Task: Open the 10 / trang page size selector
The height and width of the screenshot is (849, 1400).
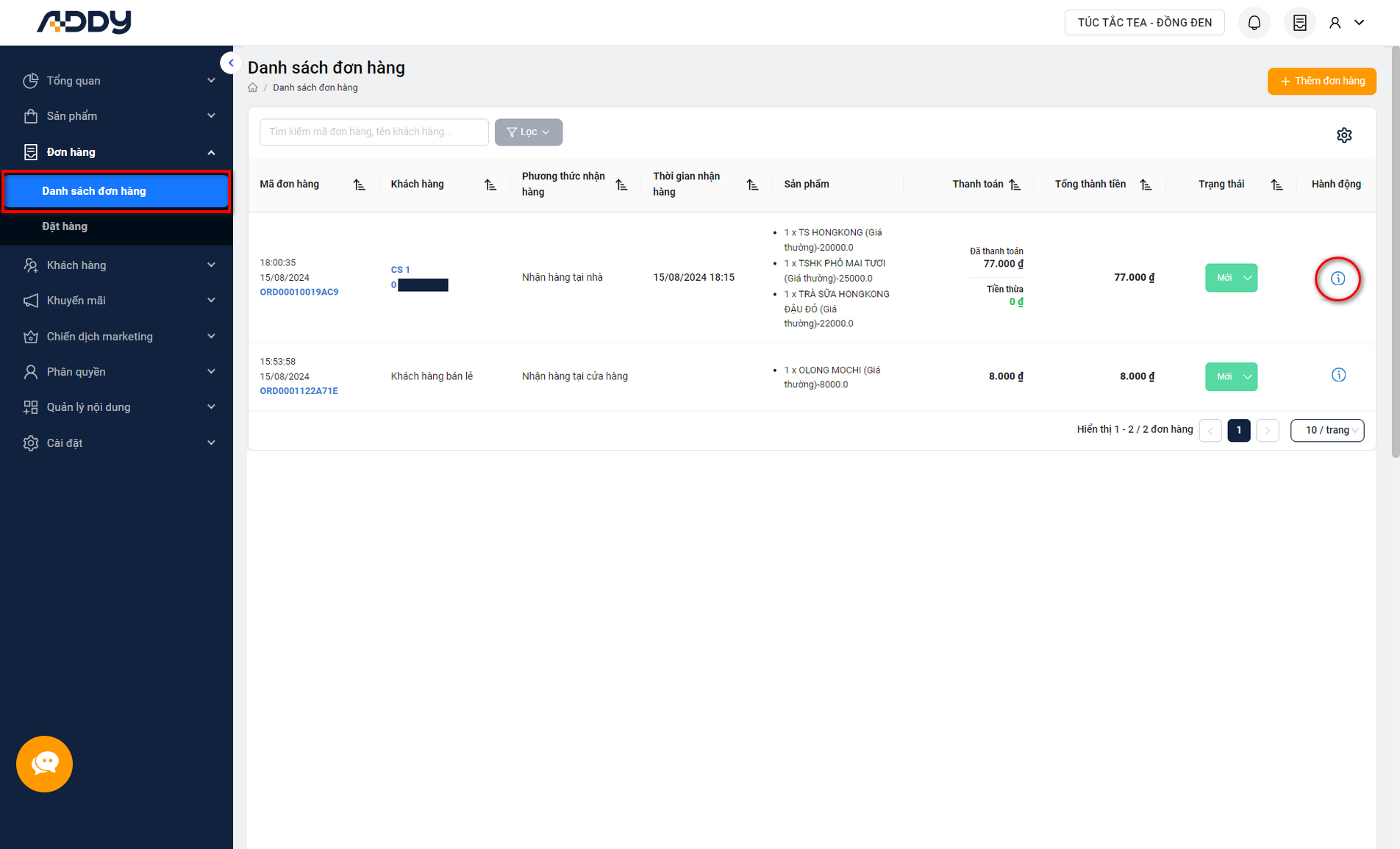Action: coord(1326,430)
